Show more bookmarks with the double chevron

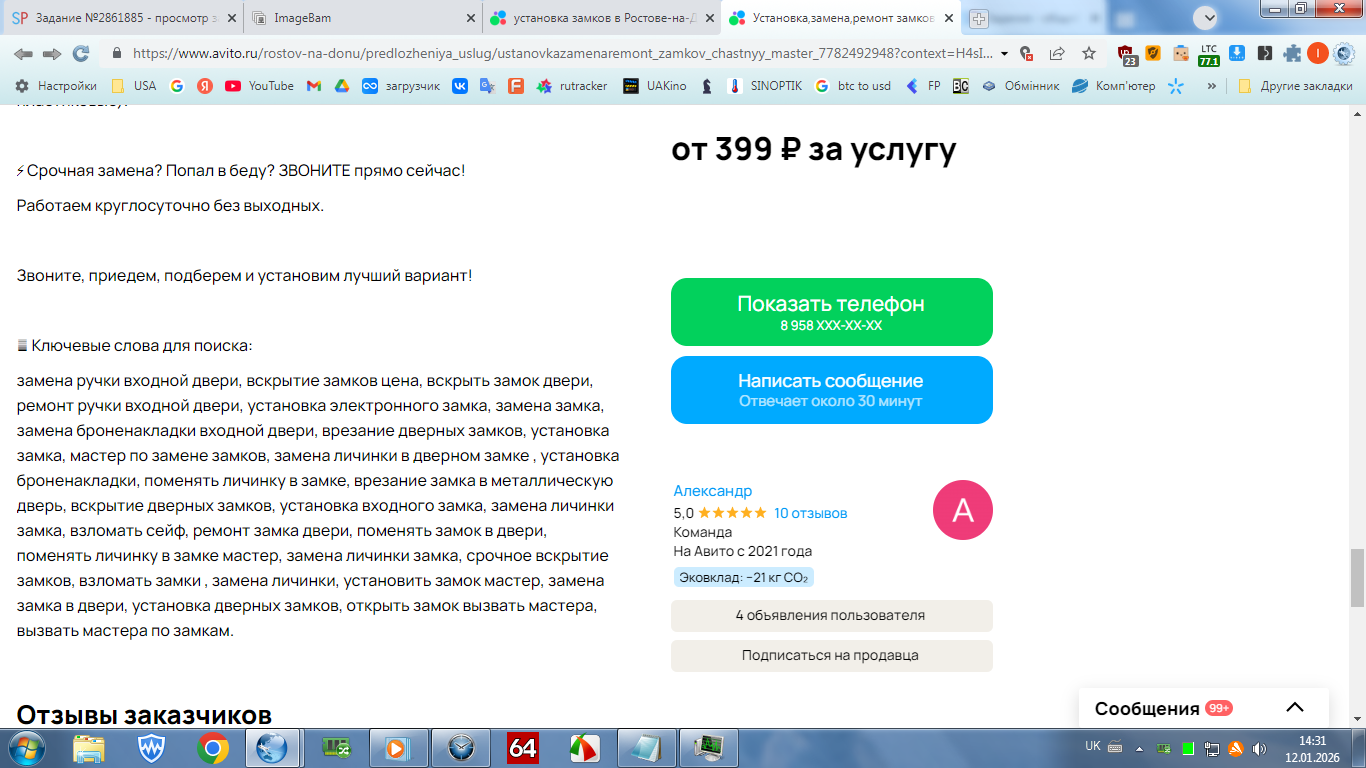(x=1212, y=86)
